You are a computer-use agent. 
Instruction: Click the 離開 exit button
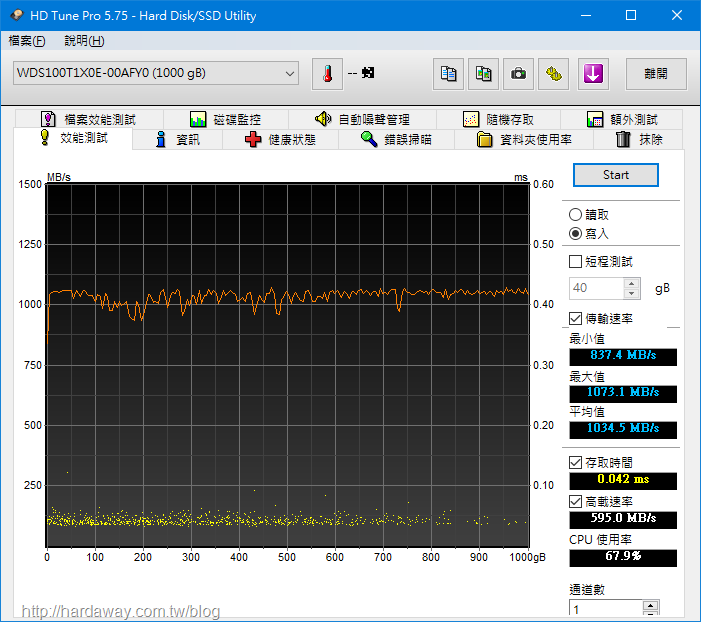[656, 74]
